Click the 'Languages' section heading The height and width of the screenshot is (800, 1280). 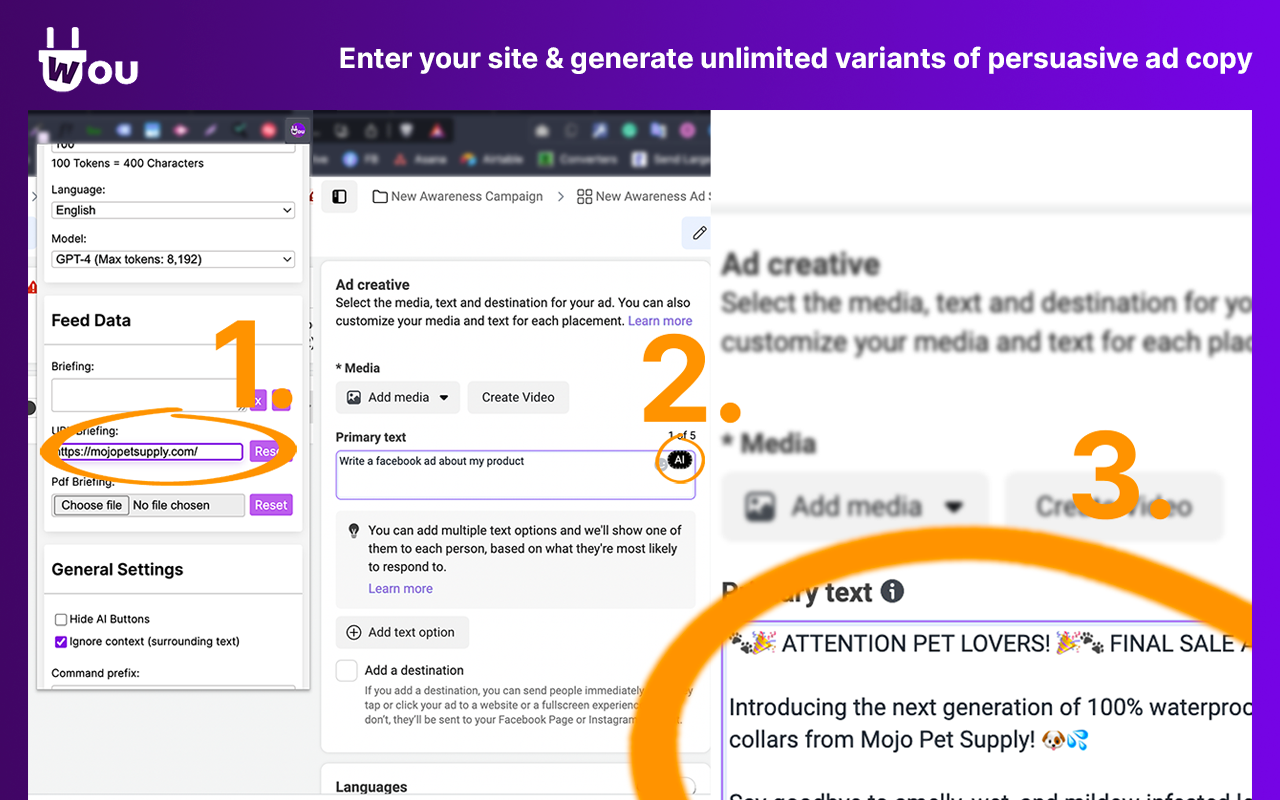click(x=371, y=787)
